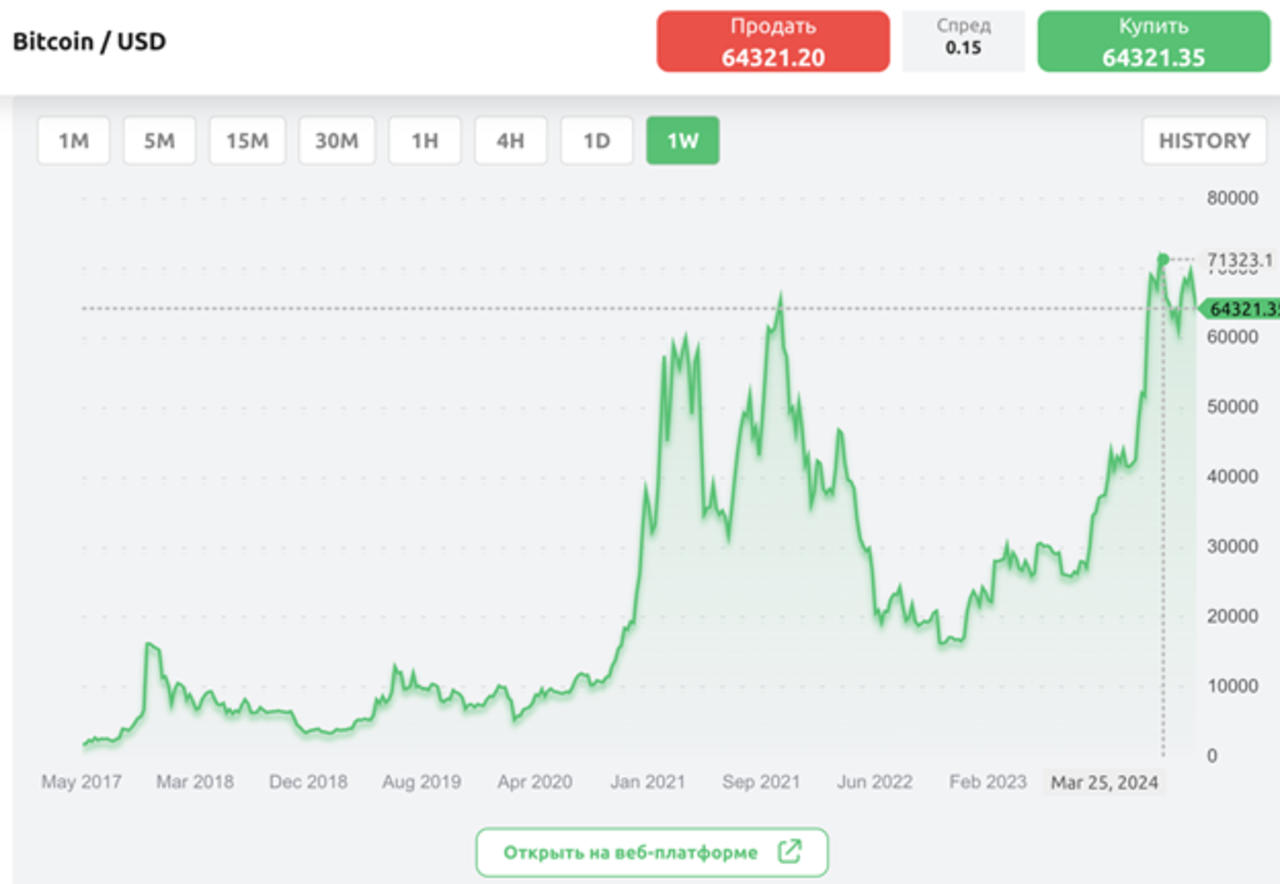Click the active 1W timeframe button
Screen dimensions: 1280x884
click(x=683, y=141)
